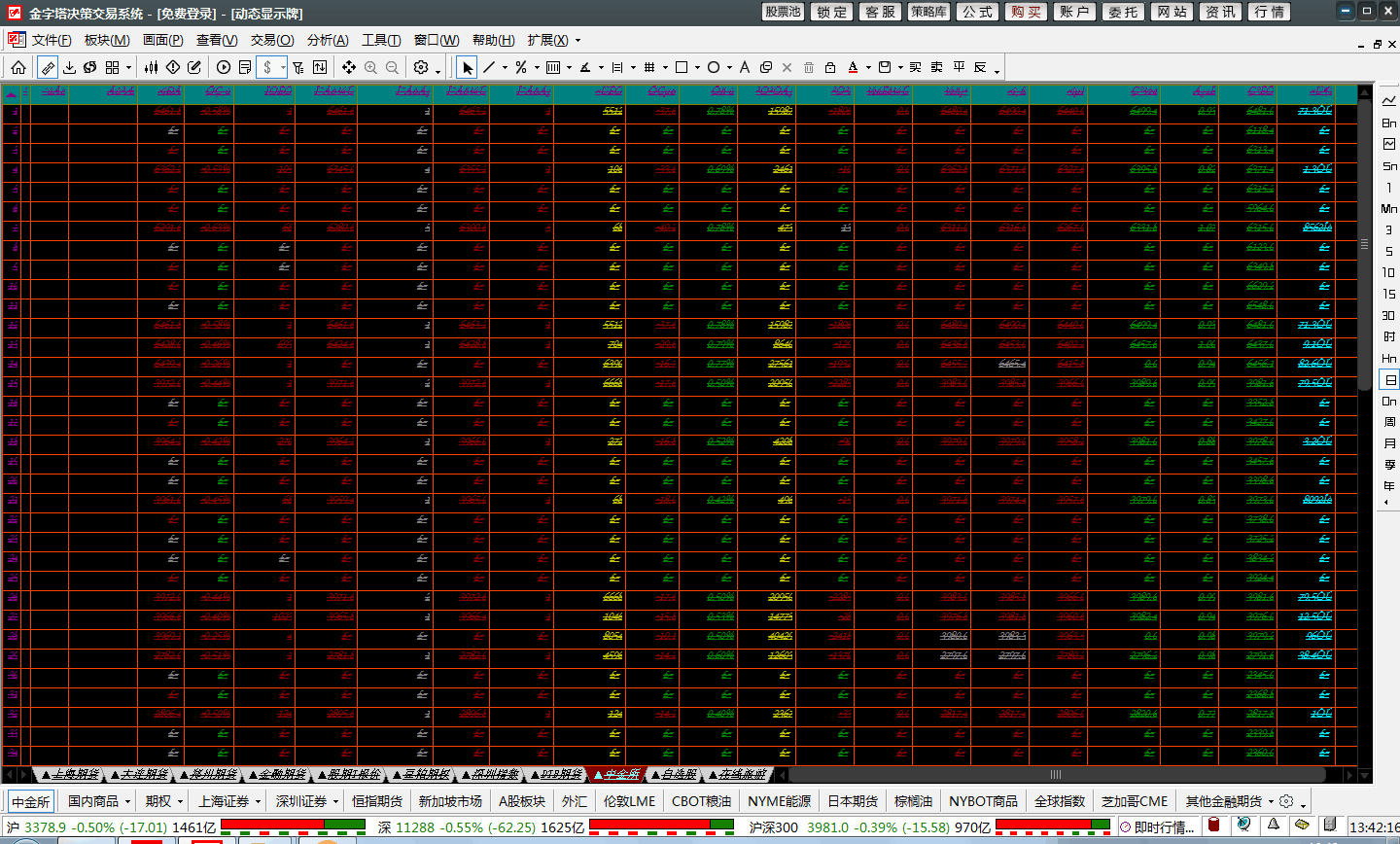Open the 板块(M) menu

coord(107,40)
